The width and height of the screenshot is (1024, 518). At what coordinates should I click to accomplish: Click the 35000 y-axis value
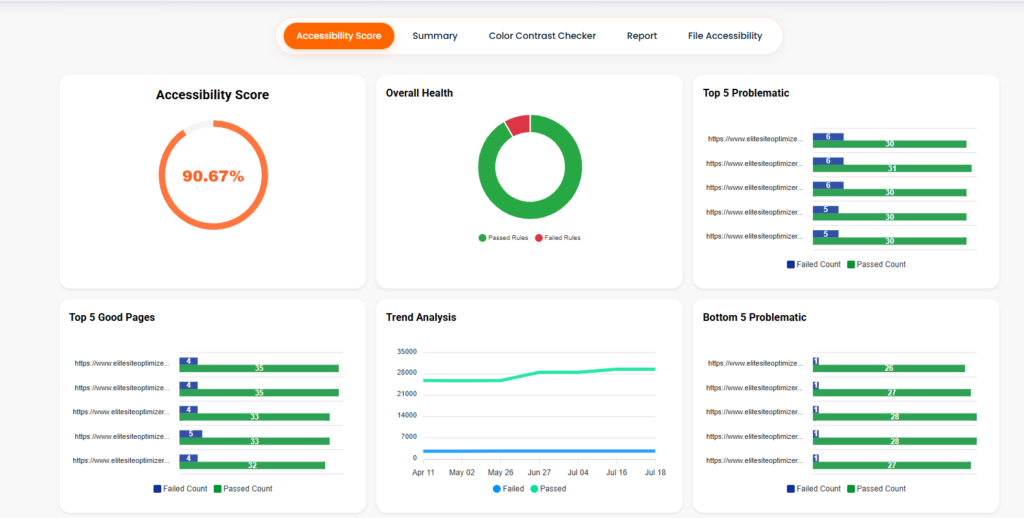tap(406, 351)
